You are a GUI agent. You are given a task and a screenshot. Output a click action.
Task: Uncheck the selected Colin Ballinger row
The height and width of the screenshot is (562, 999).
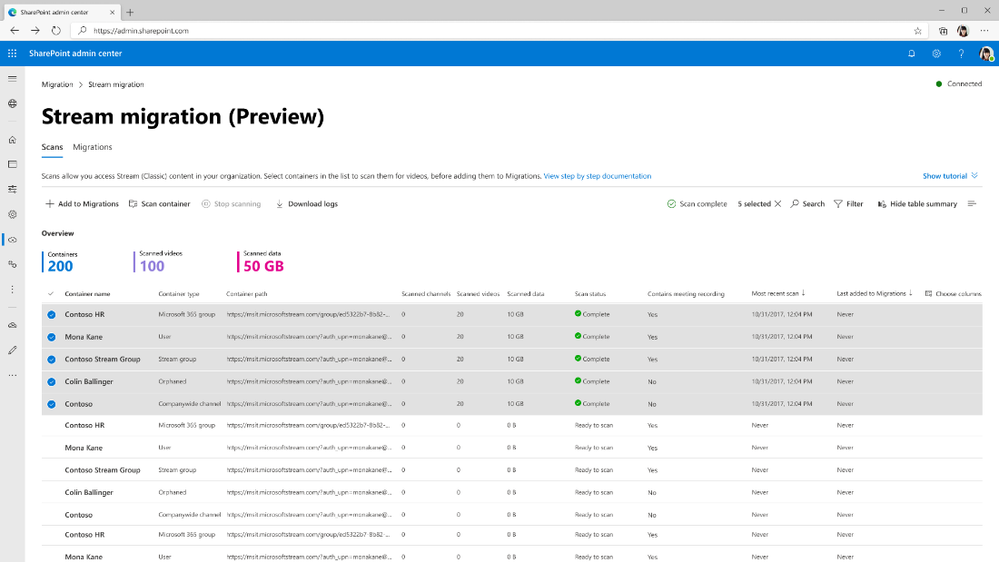[x=52, y=382]
